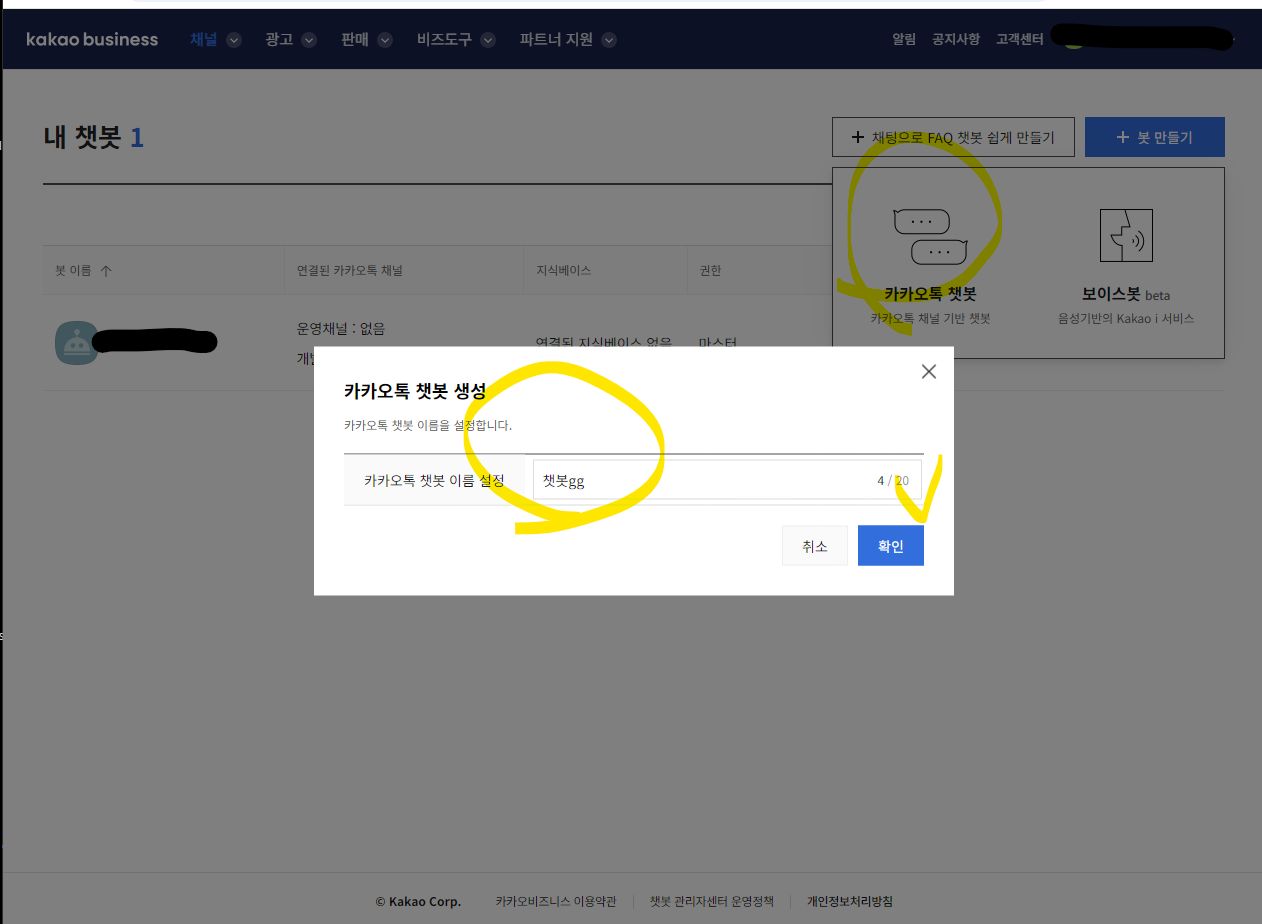
Task: Click the 권한 column header
Action: tap(710, 270)
